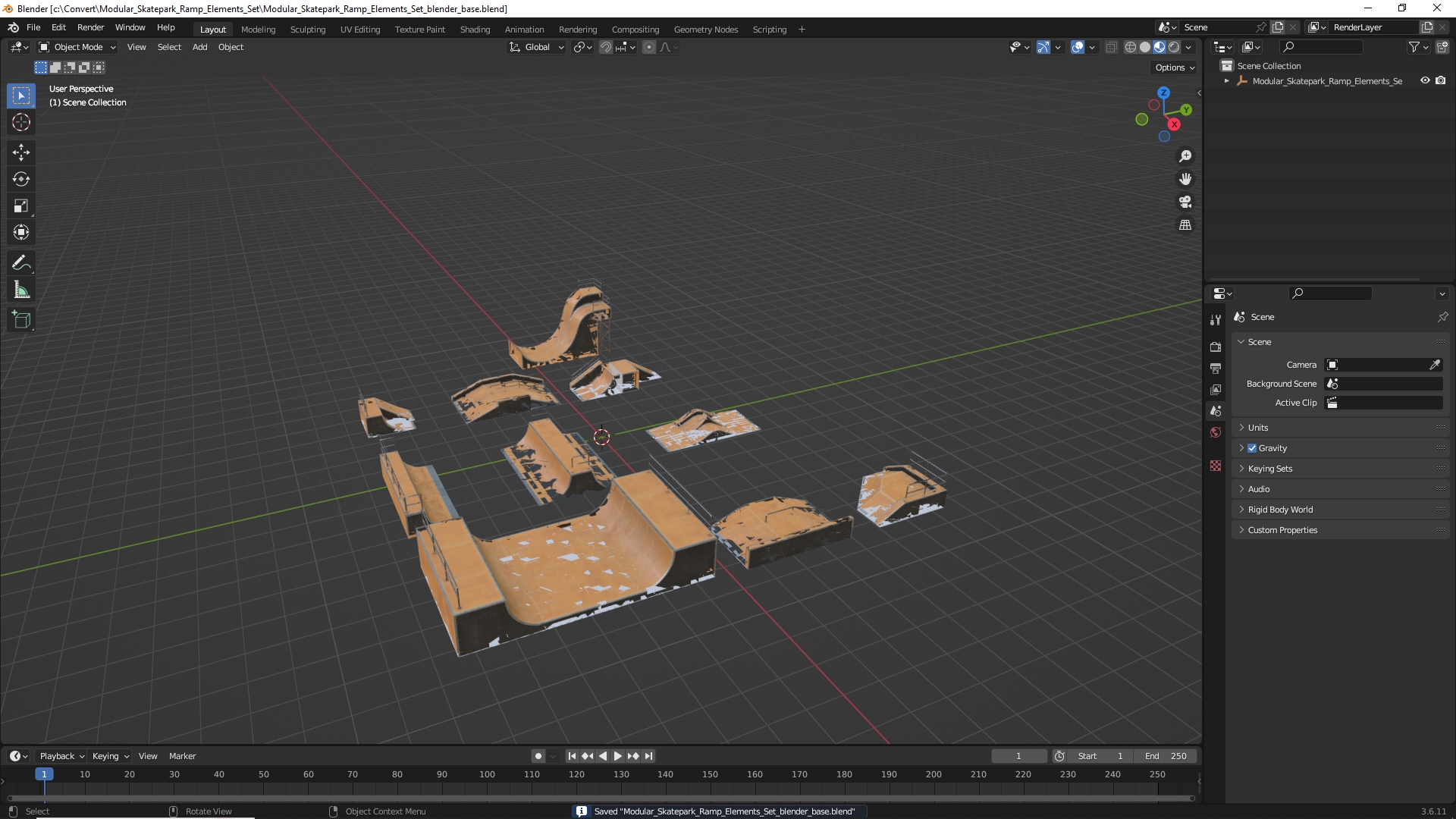Screen dimensions: 1456x819
Task: Open the timeline Marker menu
Action: 182,756
